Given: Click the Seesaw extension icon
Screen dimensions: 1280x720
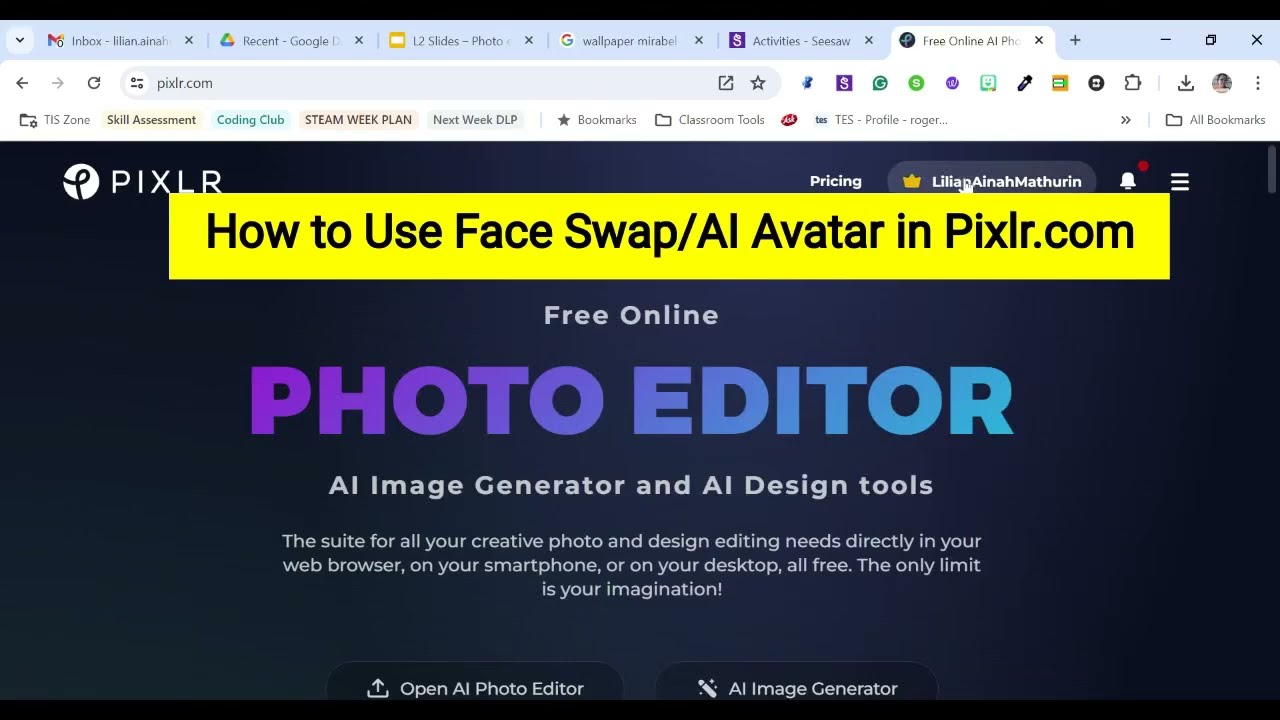Looking at the screenshot, I should point(844,83).
